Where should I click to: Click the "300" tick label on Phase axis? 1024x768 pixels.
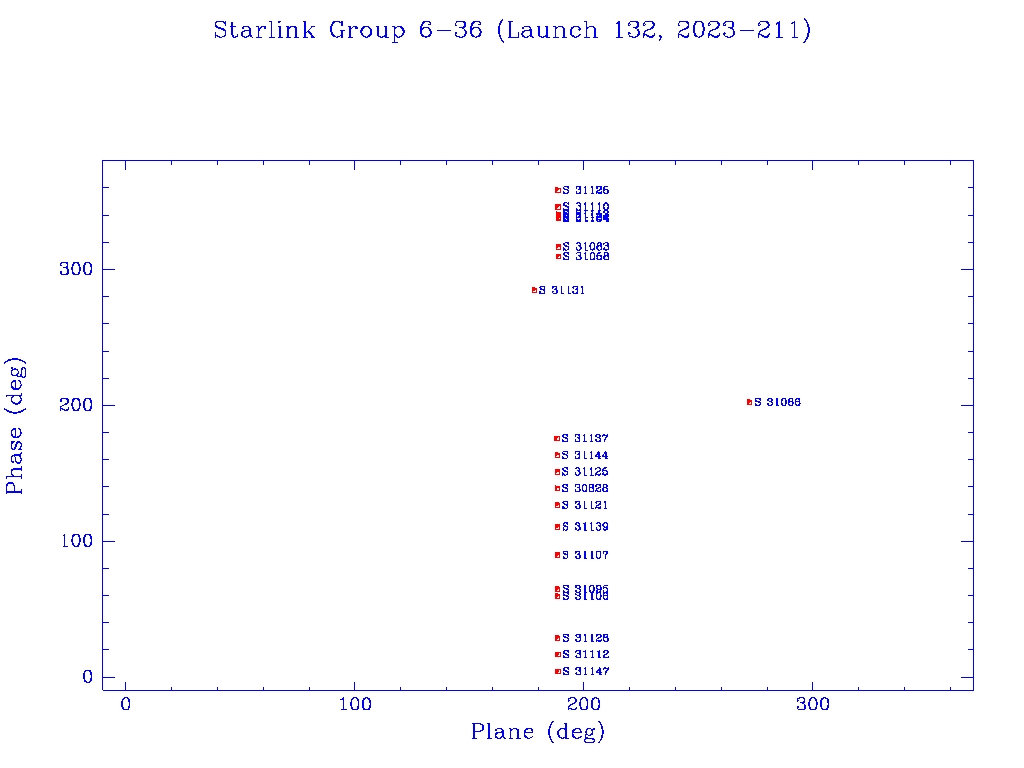pos(76,270)
